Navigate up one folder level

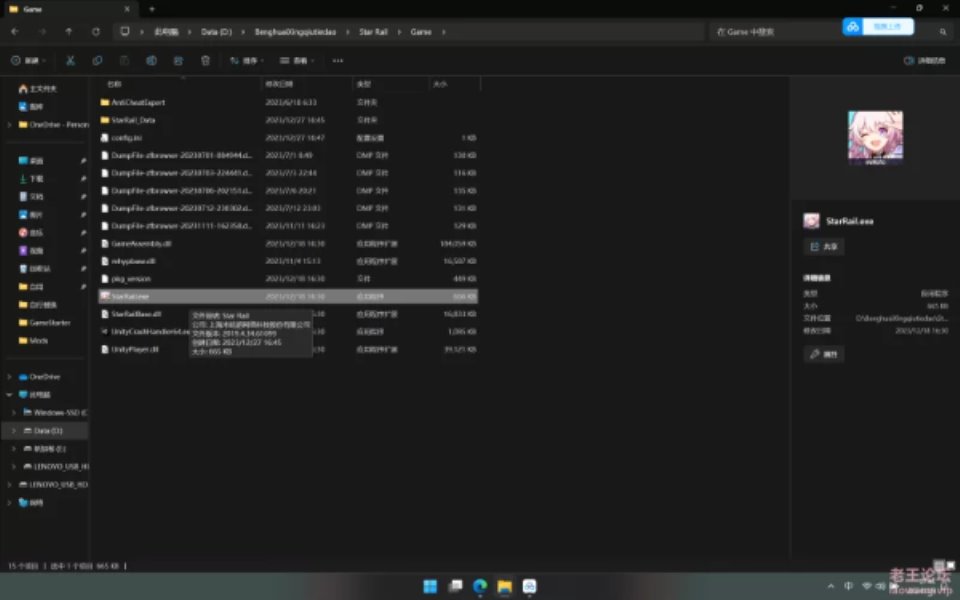pyautogui.click(x=69, y=32)
